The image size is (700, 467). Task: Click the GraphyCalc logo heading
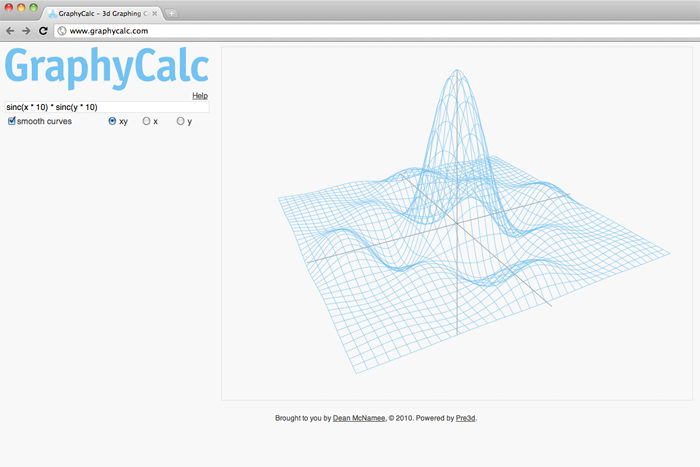coord(107,67)
